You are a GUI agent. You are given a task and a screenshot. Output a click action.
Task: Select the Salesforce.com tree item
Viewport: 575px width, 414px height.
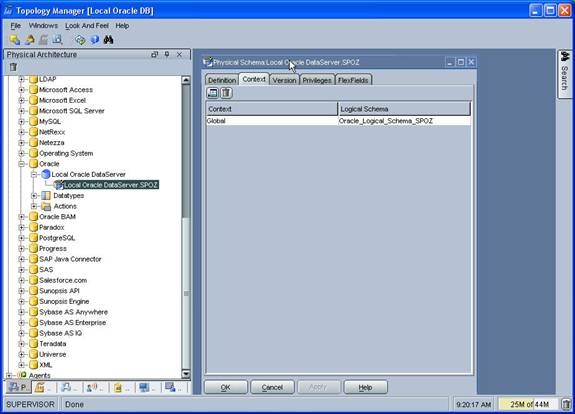(63, 280)
